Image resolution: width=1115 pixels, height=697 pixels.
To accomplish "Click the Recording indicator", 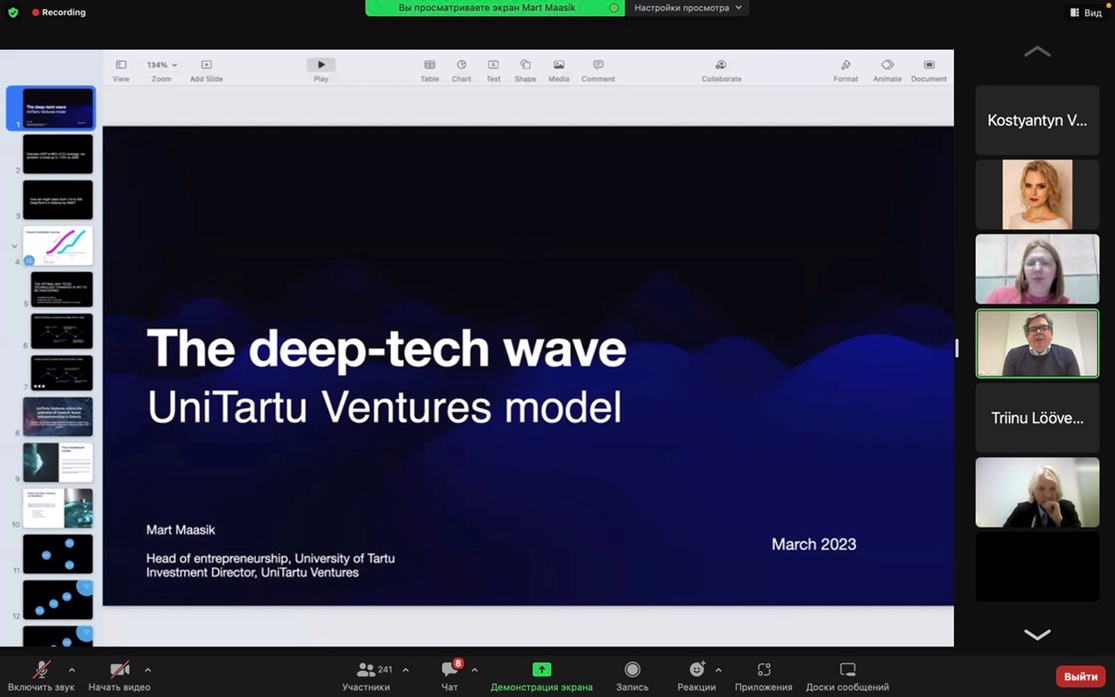I will click(58, 12).
